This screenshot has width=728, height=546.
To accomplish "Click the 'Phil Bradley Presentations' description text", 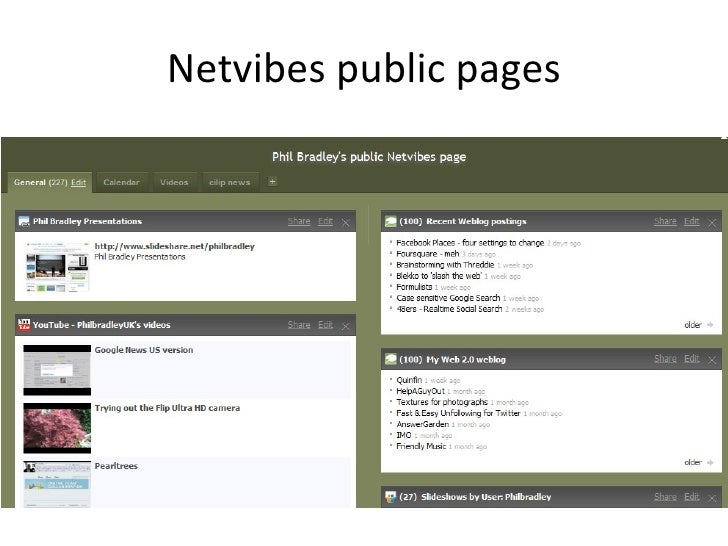I will [140, 257].
